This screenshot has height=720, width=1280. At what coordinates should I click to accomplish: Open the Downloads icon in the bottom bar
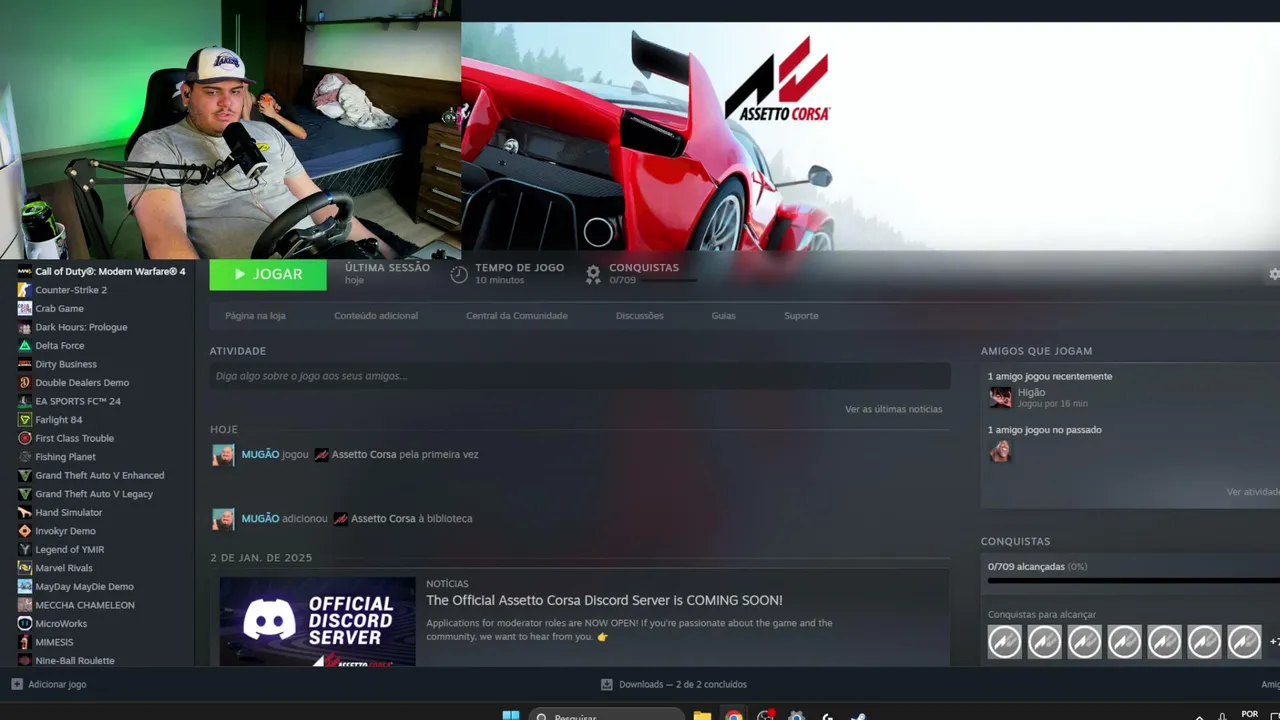pos(606,684)
